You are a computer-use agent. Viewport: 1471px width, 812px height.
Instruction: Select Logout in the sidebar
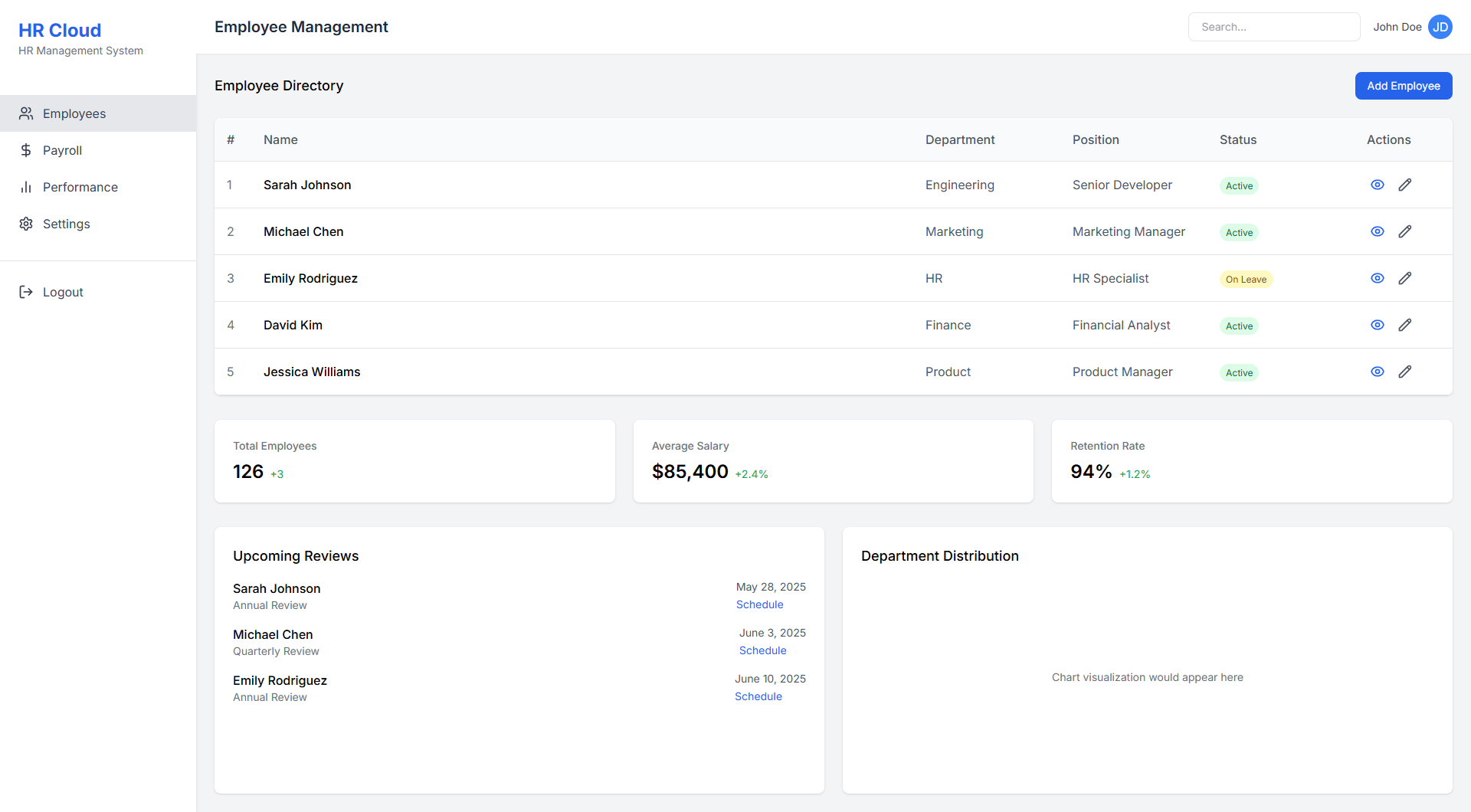pyautogui.click(x=98, y=292)
